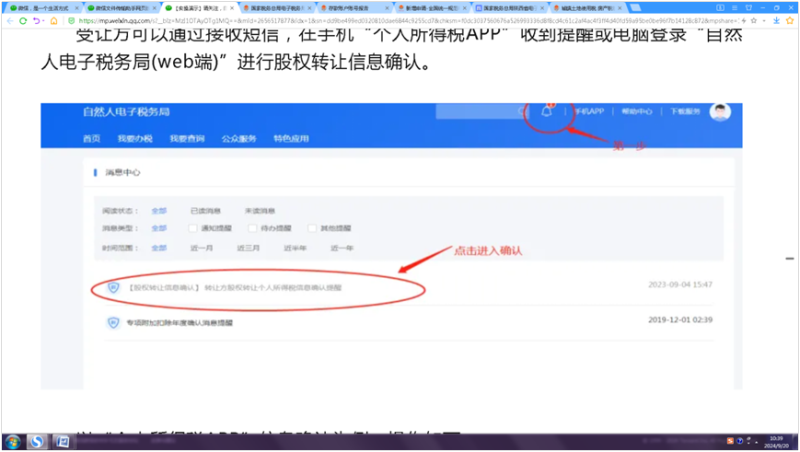
Task: Click the browser back arrow
Action: click(x=9, y=20)
